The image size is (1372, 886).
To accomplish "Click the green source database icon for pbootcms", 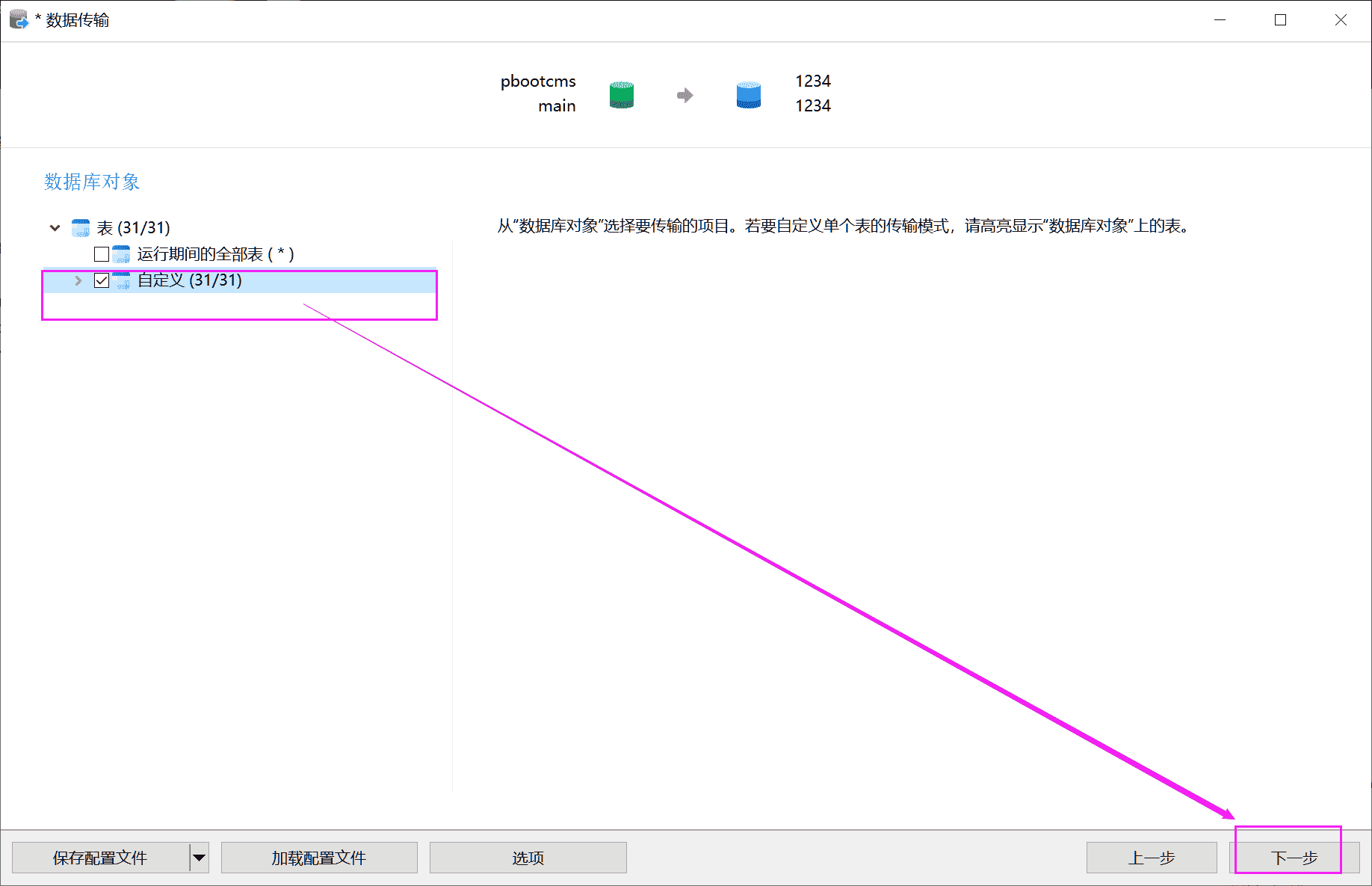I will (621, 94).
